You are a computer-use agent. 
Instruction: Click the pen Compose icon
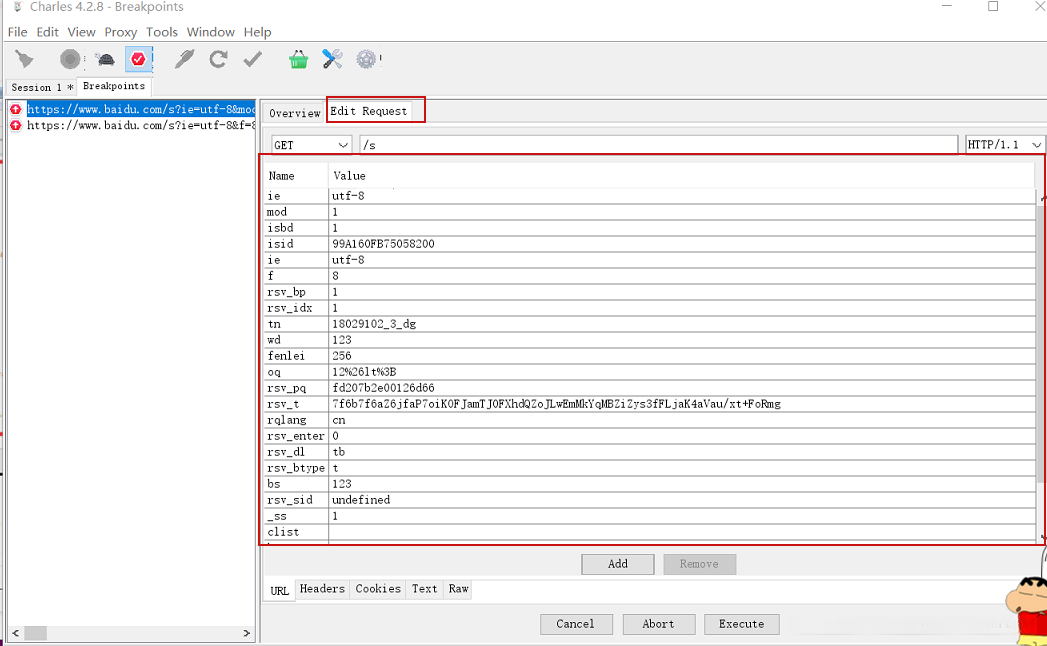[x=184, y=59]
